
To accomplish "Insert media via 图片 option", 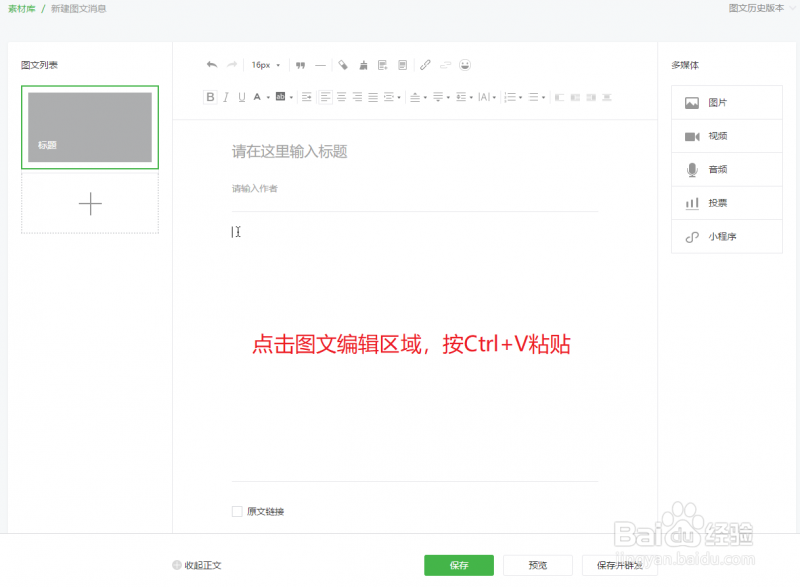I will [727, 103].
